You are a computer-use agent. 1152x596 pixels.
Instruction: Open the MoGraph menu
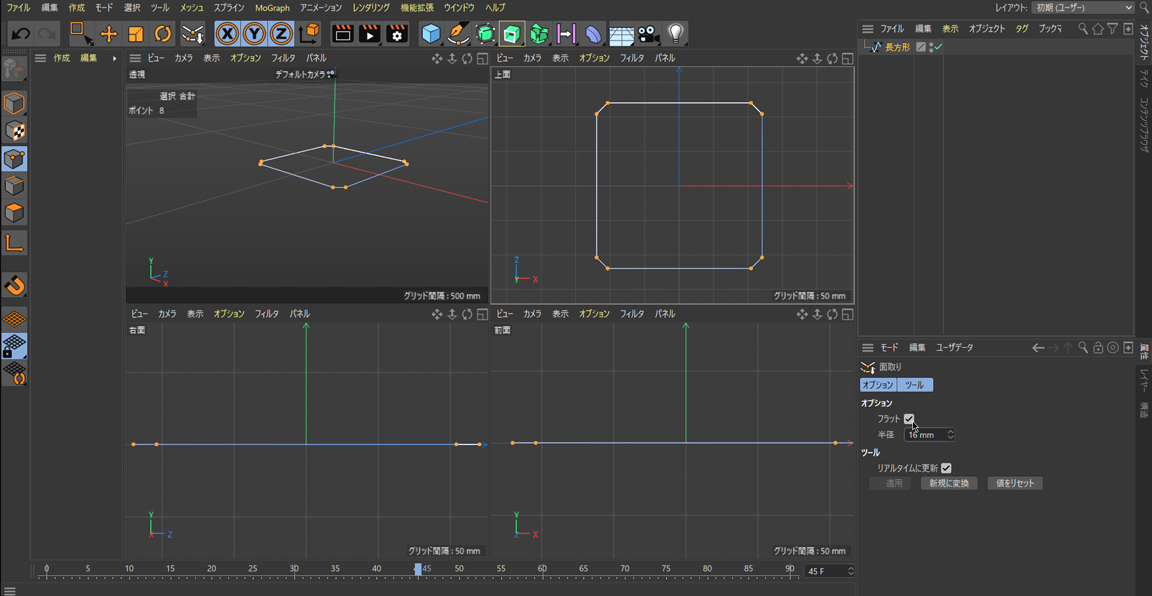click(x=272, y=8)
